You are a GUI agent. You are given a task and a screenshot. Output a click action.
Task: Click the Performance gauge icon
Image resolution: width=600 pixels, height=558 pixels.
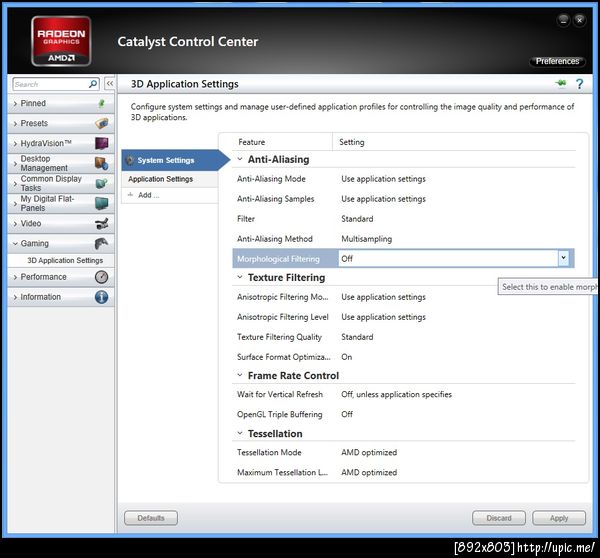click(101, 277)
